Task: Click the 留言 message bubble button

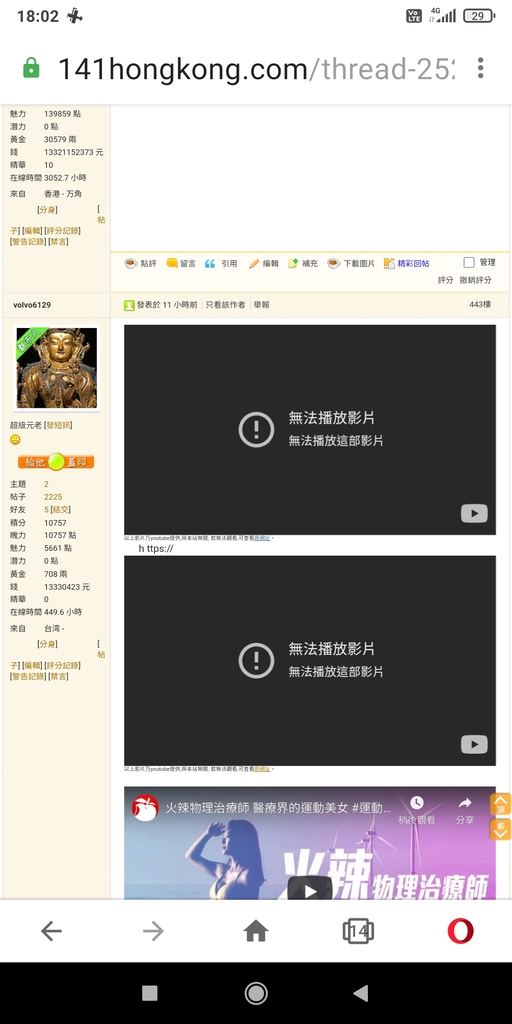Action: [x=181, y=264]
